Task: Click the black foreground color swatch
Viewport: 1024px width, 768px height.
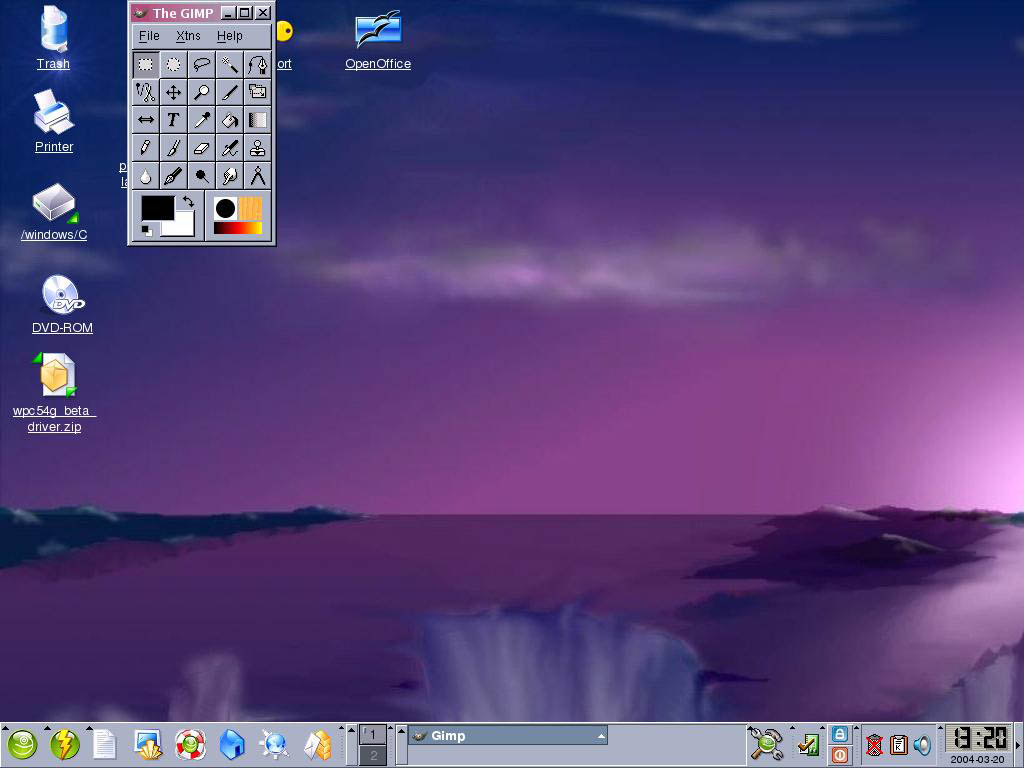Action: (x=156, y=207)
